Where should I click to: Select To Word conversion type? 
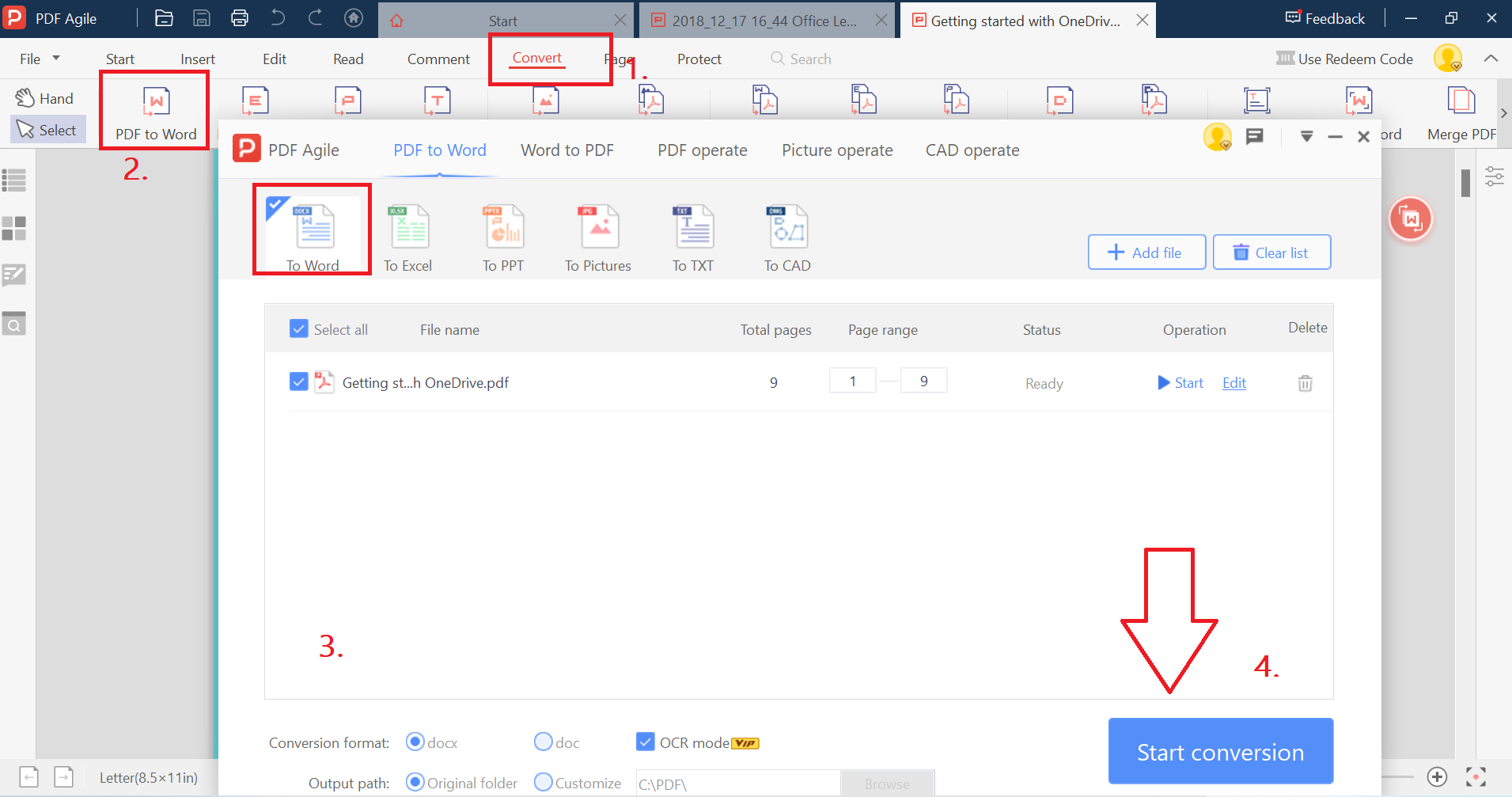tap(313, 234)
